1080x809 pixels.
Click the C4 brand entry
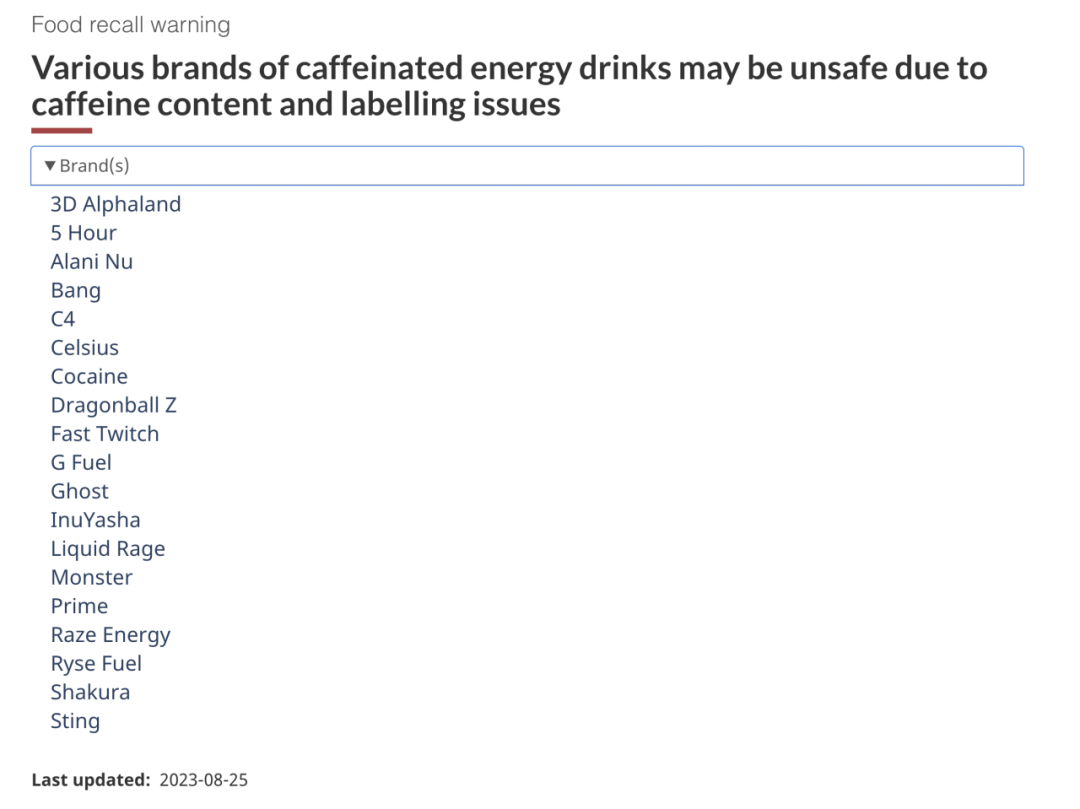(63, 319)
